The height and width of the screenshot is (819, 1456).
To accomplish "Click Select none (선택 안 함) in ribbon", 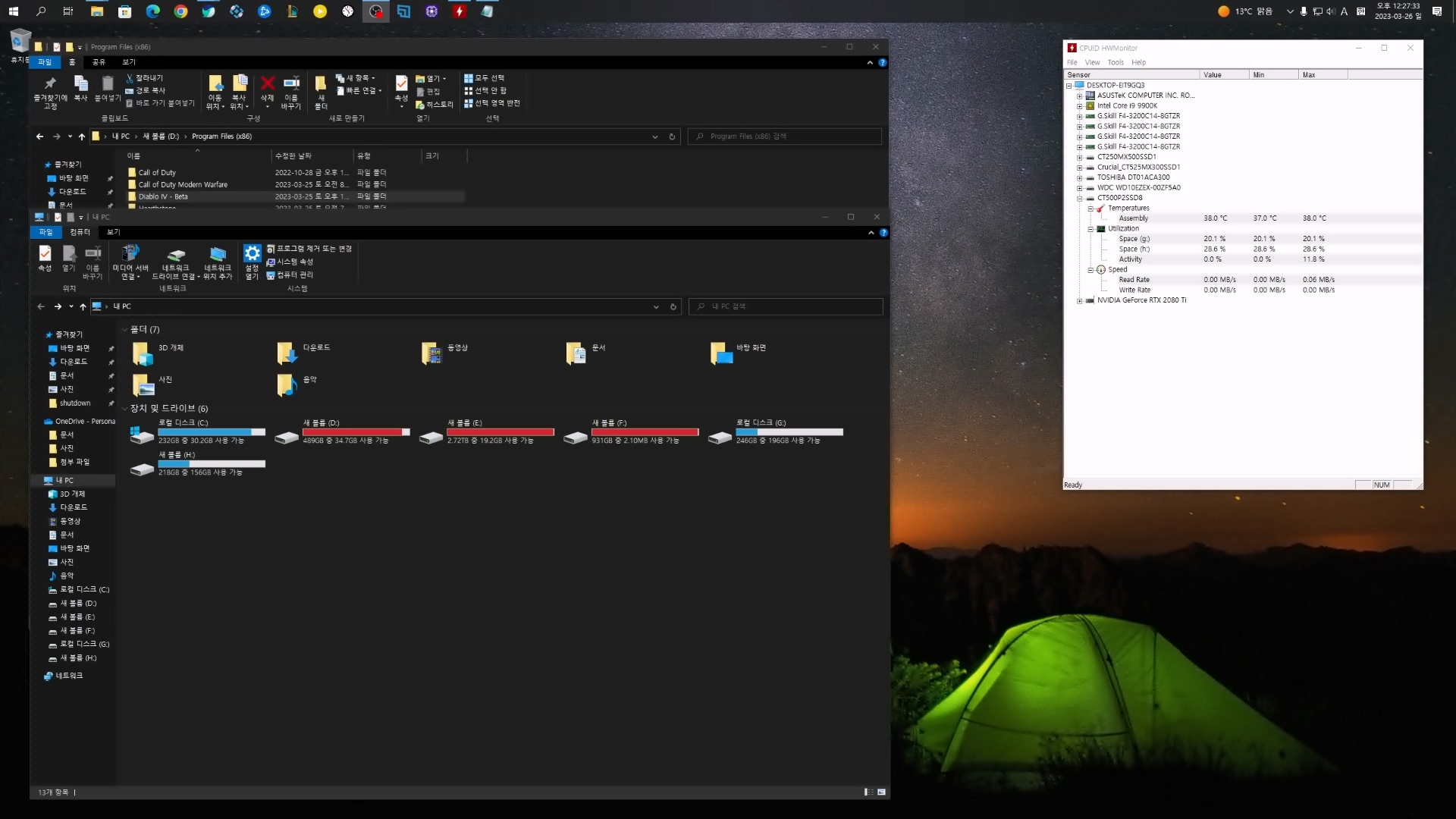I will coord(485,90).
